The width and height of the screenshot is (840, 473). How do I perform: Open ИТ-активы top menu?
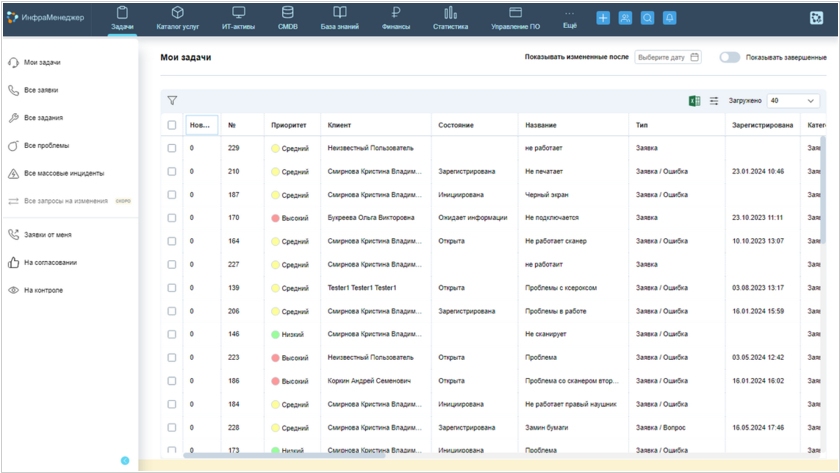238,18
